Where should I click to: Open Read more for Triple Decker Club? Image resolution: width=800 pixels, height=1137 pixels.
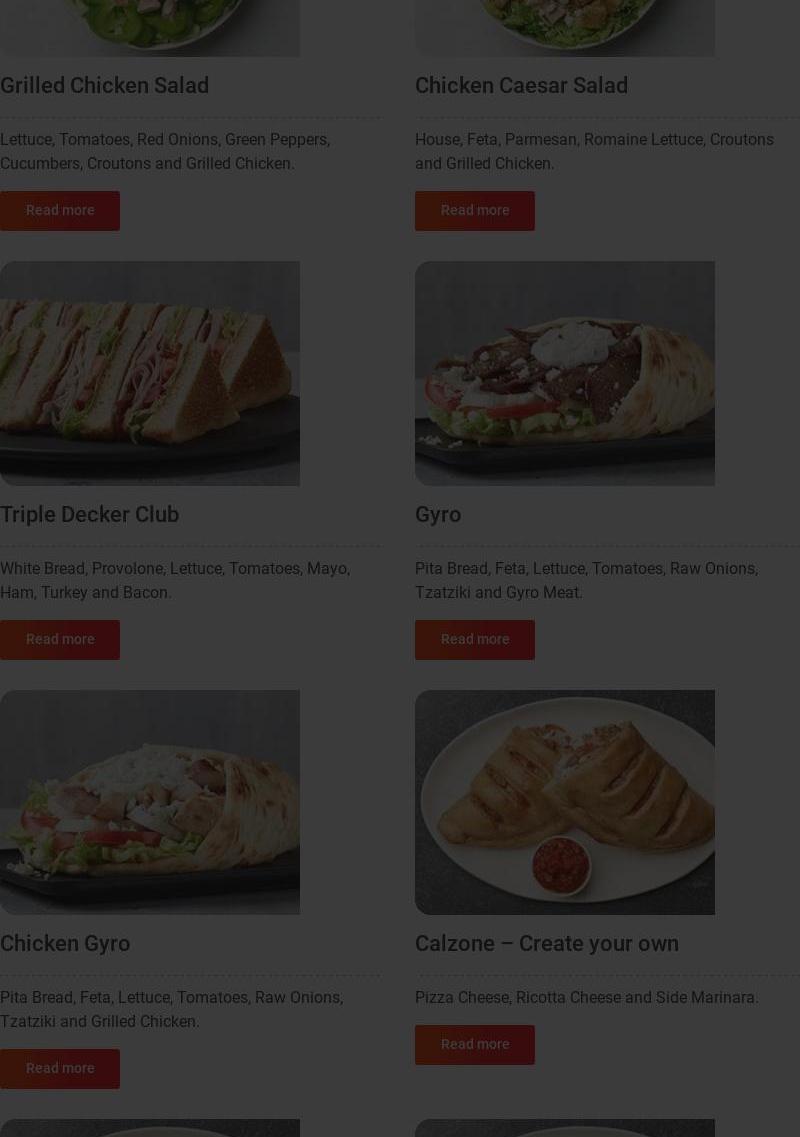(x=59, y=640)
